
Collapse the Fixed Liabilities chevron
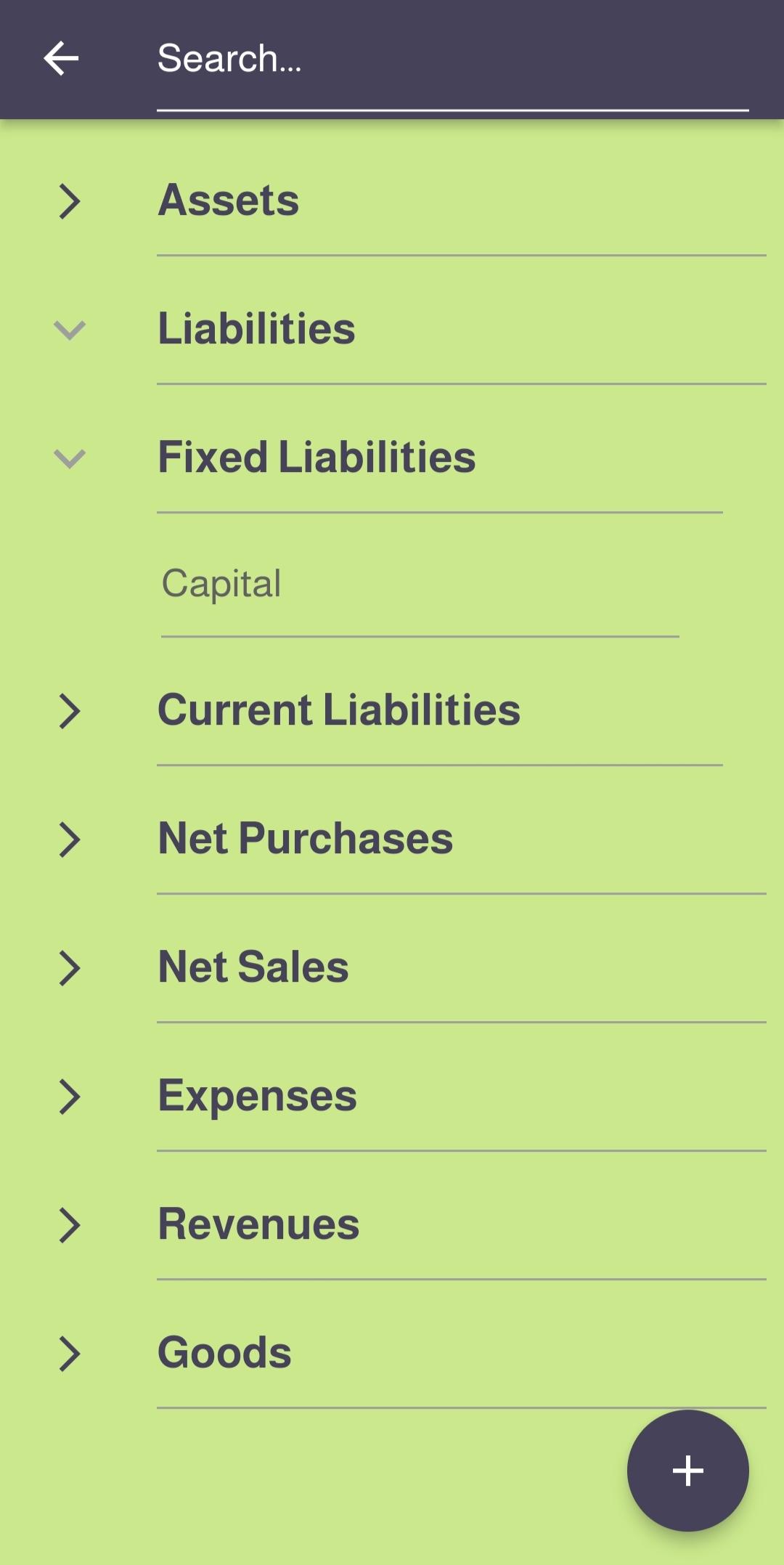pos(69,459)
